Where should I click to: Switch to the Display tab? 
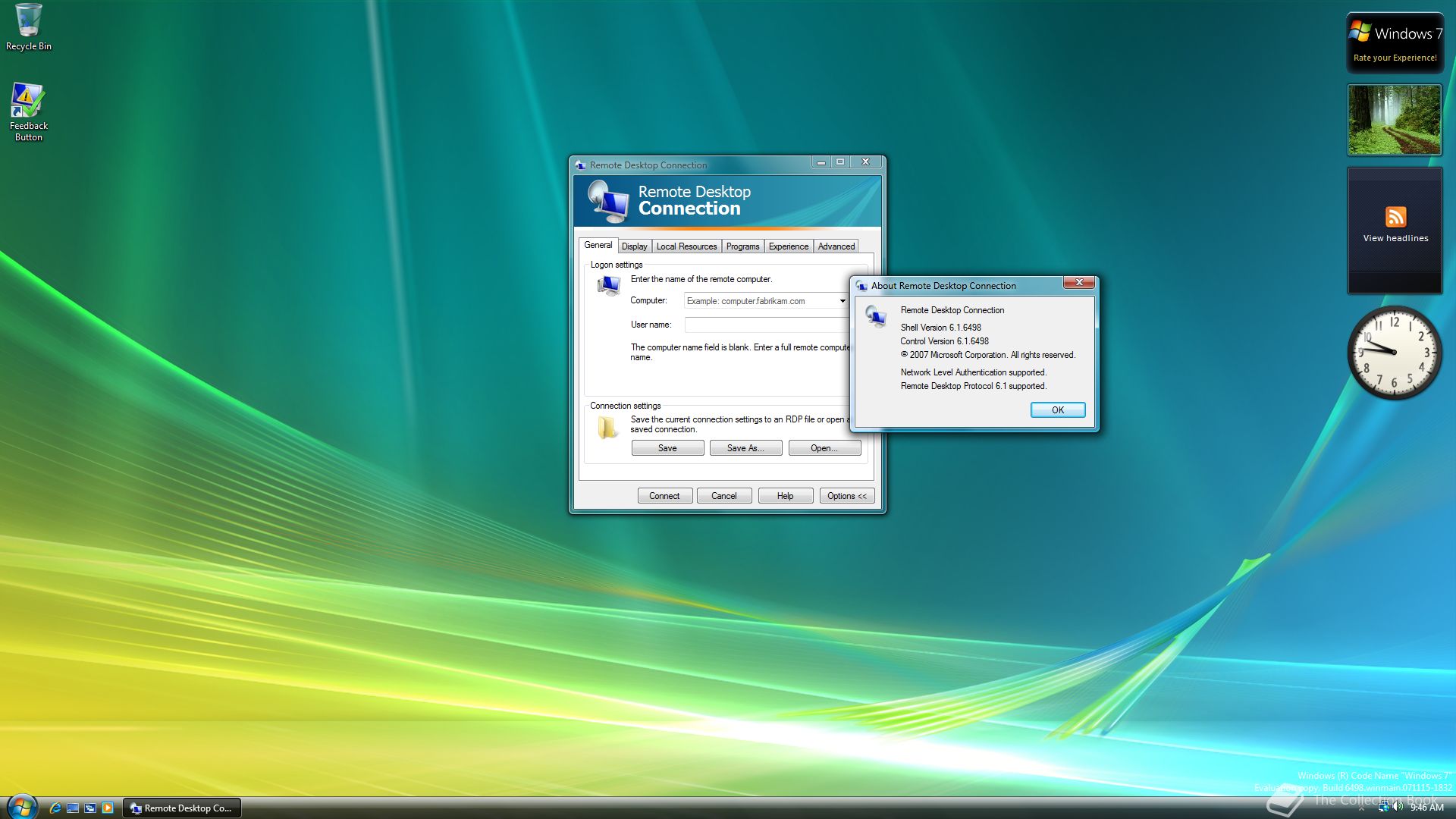(634, 246)
